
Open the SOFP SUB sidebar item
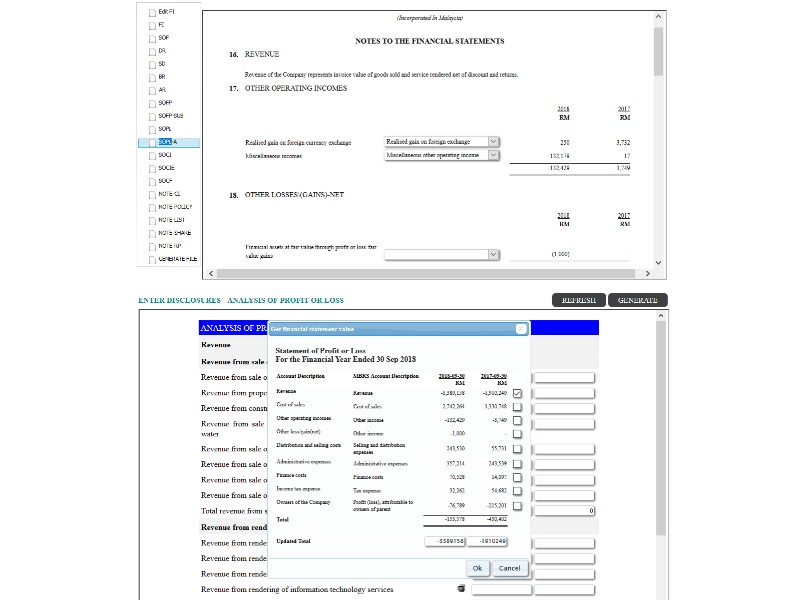170,115
